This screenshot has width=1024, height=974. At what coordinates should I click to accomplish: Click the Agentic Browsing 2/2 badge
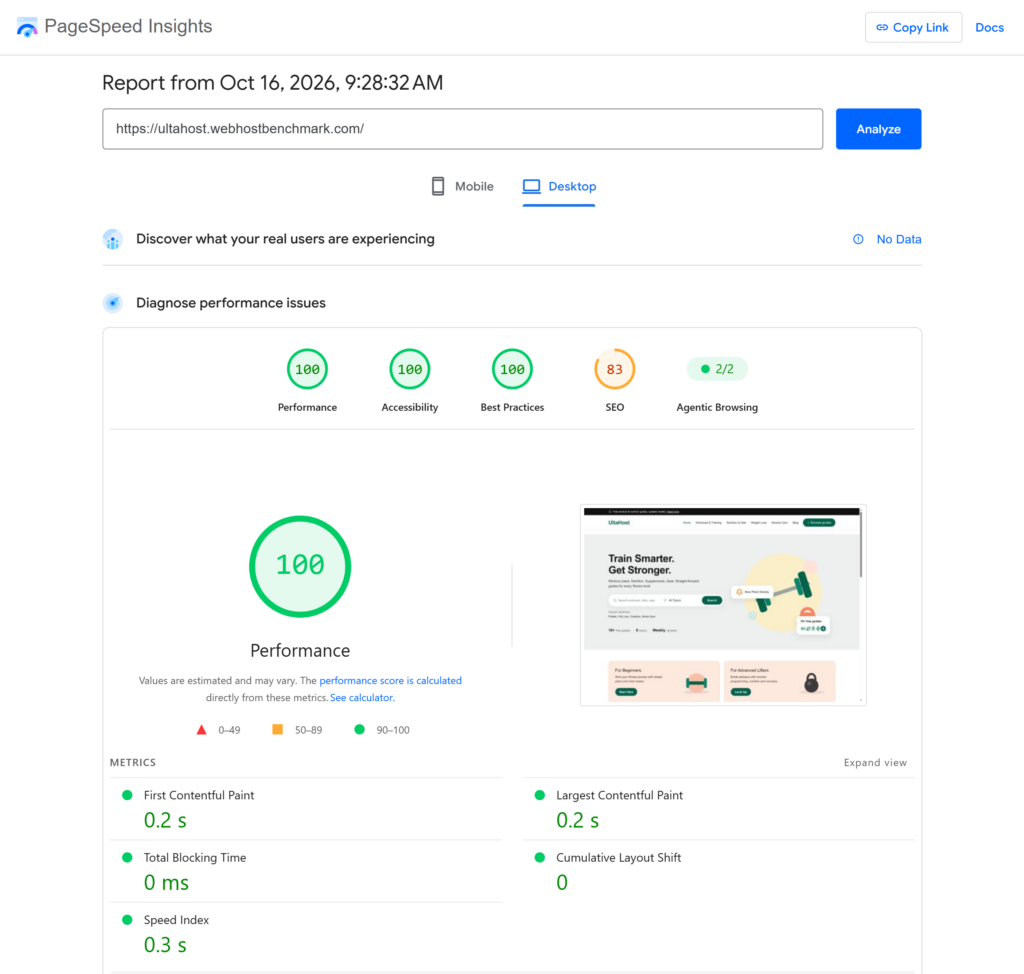pyautogui.click(x=716, y=369)
